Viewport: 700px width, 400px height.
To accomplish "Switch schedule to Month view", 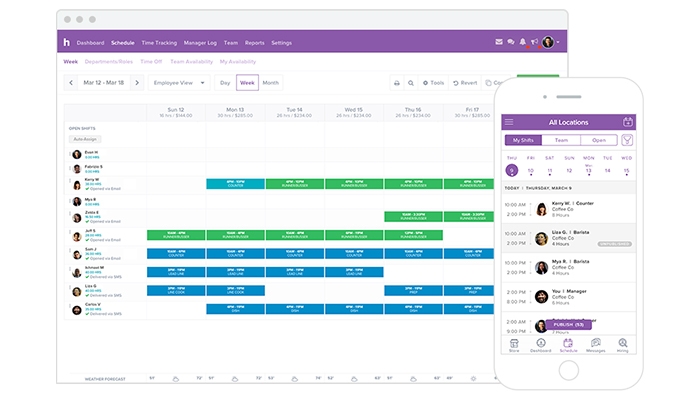I will 270,83.
